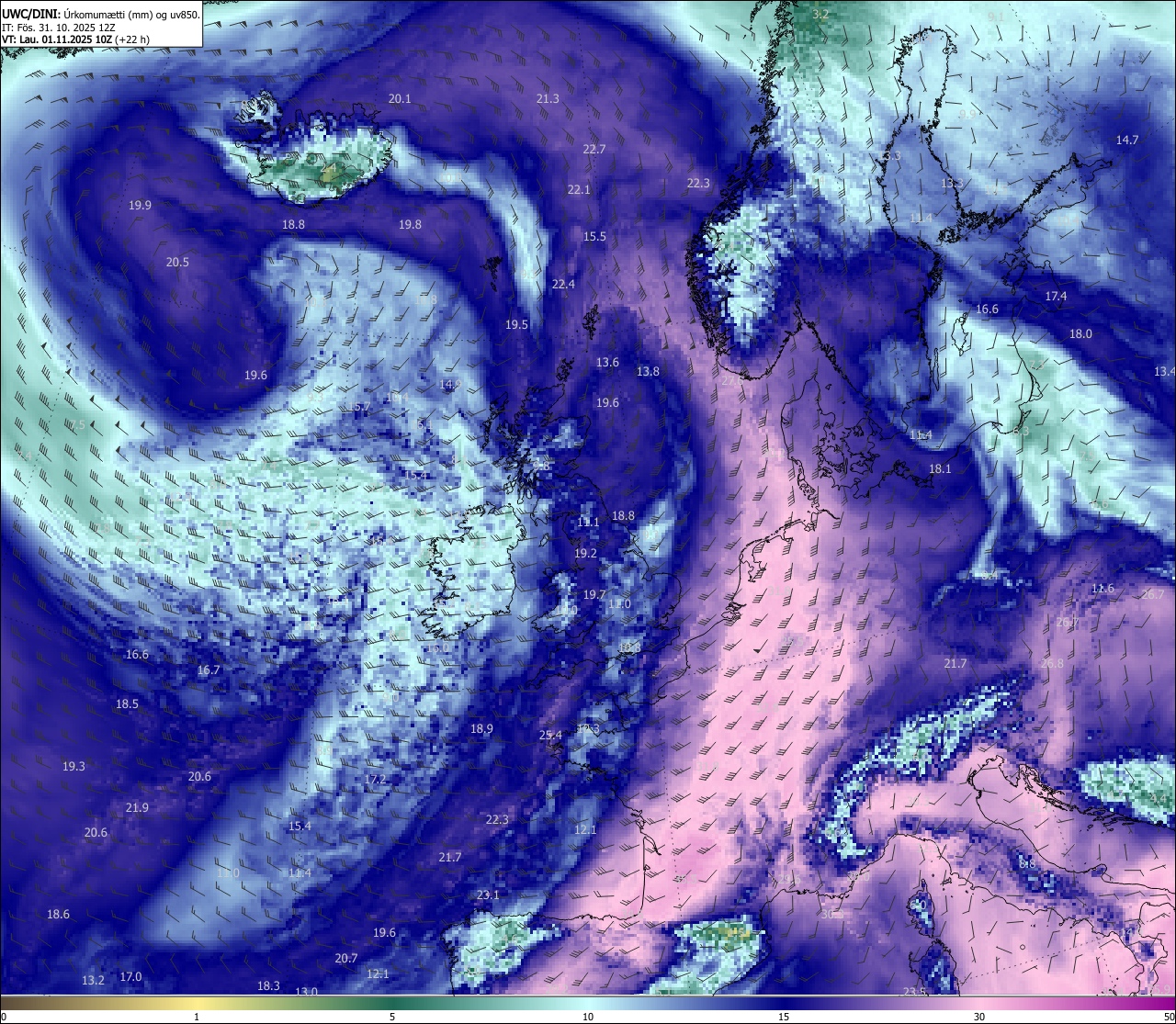Click the title text 'UWC/DINI: Úrkomumætti (mm) og uv850.'
The height and width of the screenshot is (1024, 1176).
[100, 14]
